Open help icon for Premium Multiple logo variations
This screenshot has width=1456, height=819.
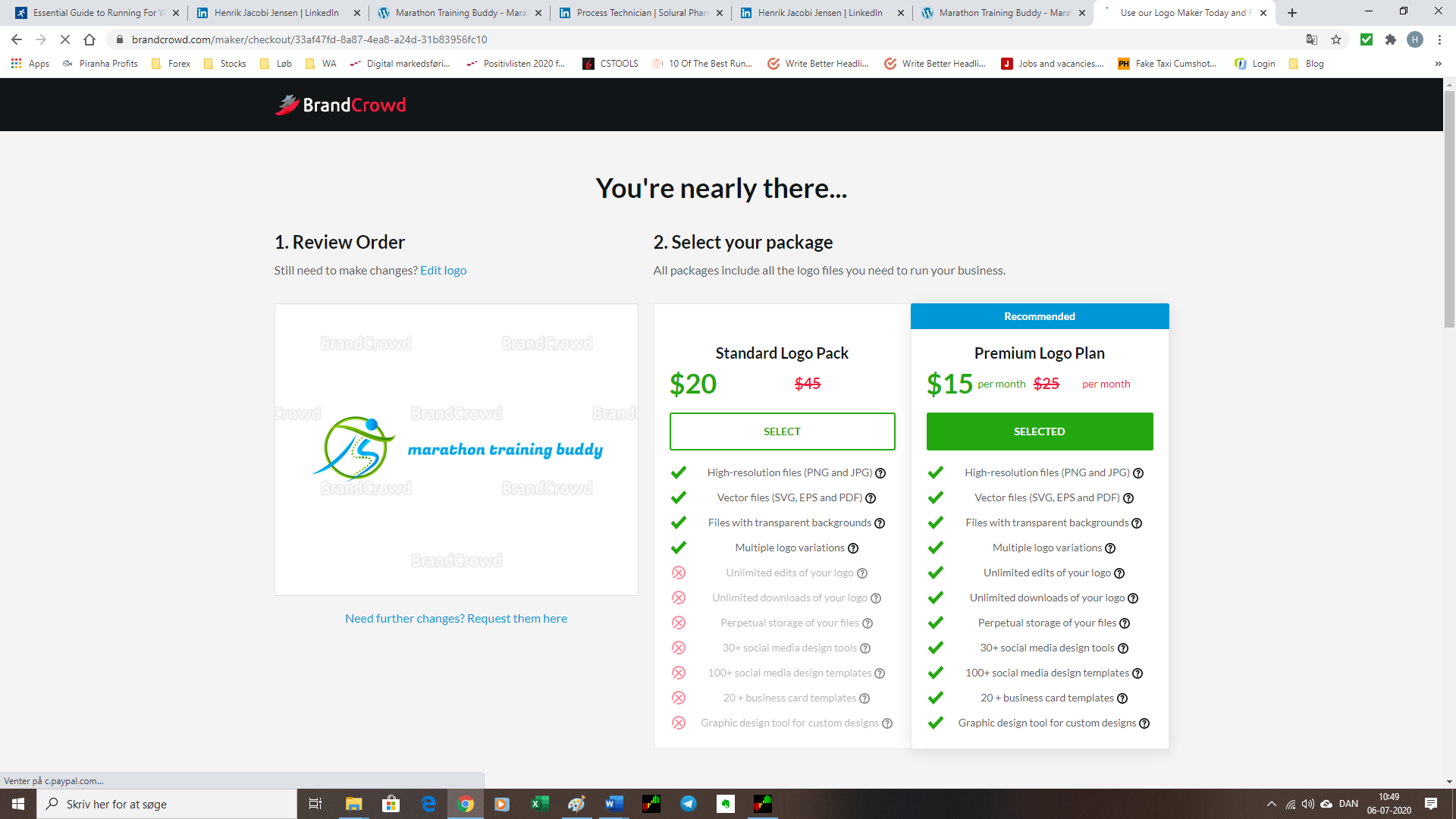[x=1110, y=548]
